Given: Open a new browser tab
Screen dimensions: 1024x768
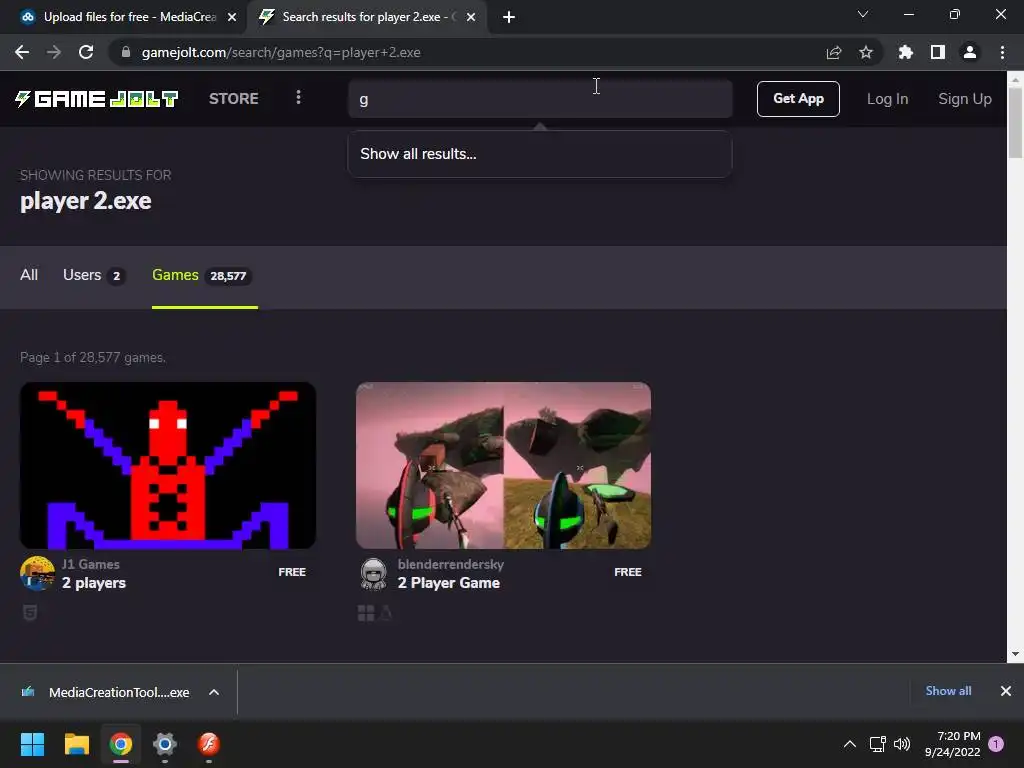Looking at the screenshot, I should coord(509,17).
